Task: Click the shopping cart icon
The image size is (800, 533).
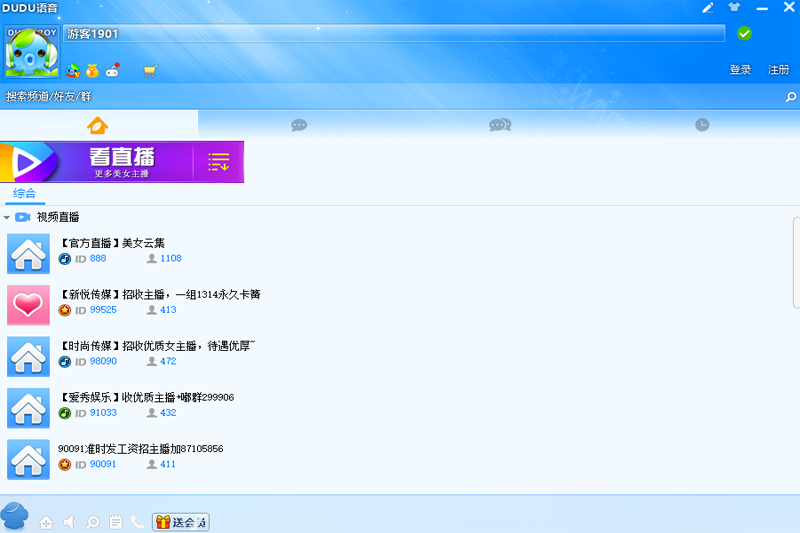Action: [150, 70]
